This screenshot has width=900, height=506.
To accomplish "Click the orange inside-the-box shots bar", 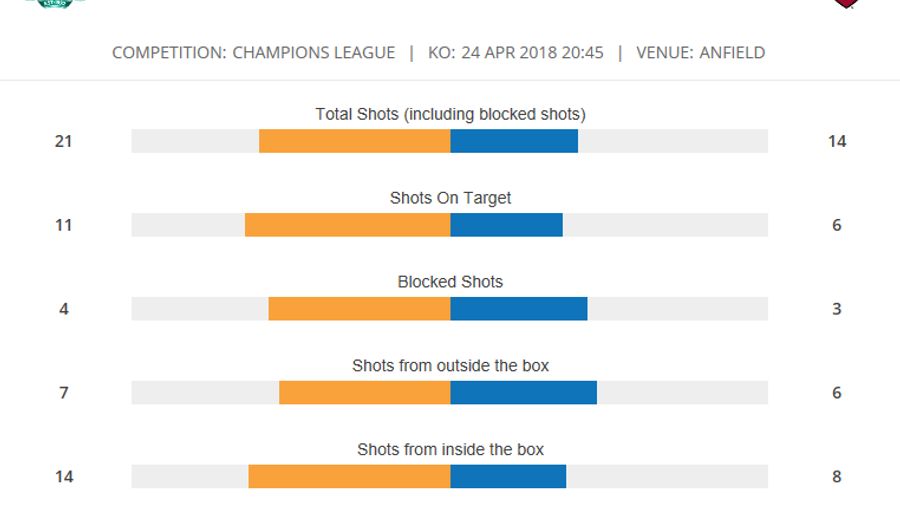I will pyautogui.click(x=349, y=477).
